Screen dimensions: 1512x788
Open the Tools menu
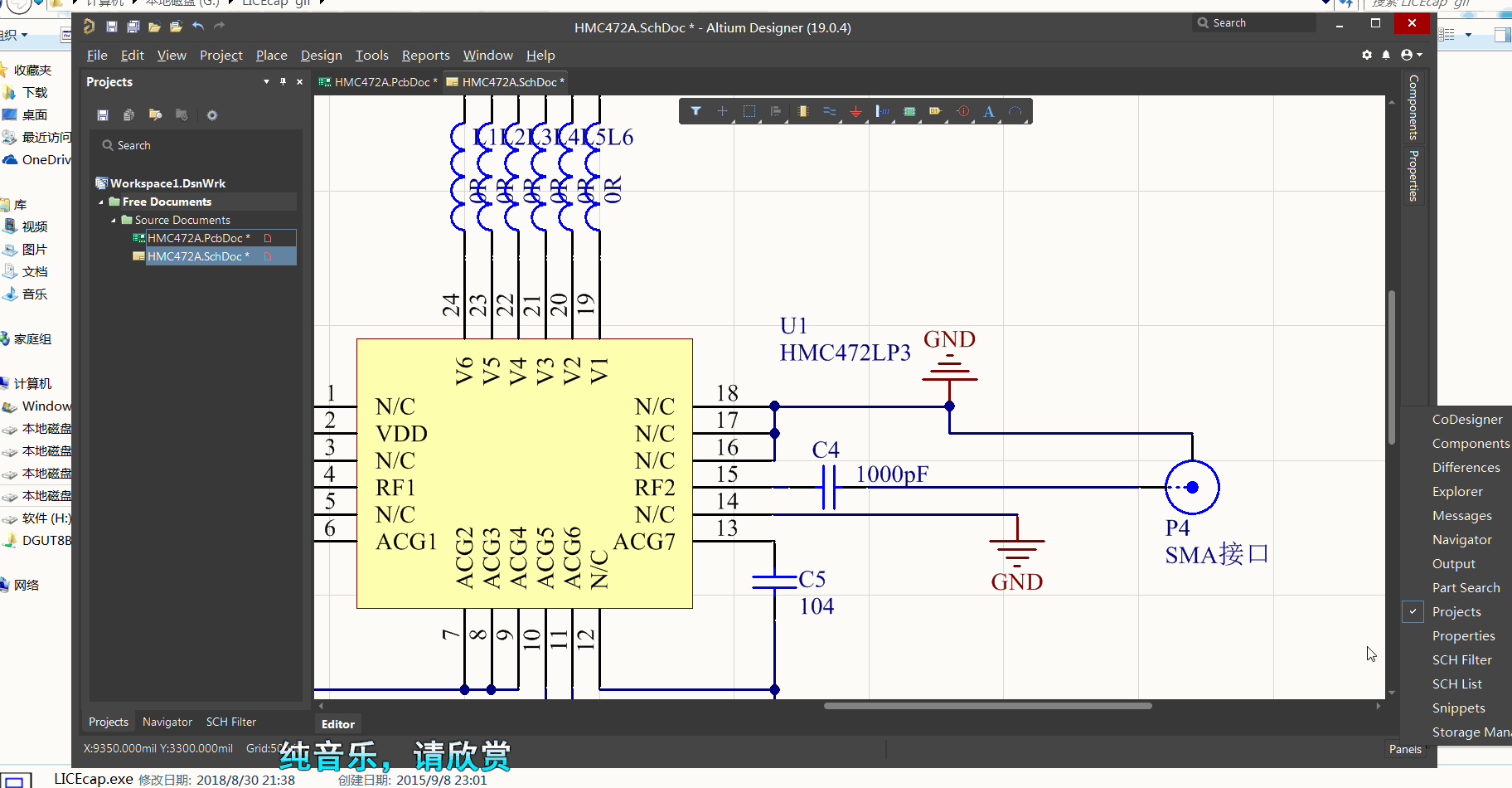(371, 55)
